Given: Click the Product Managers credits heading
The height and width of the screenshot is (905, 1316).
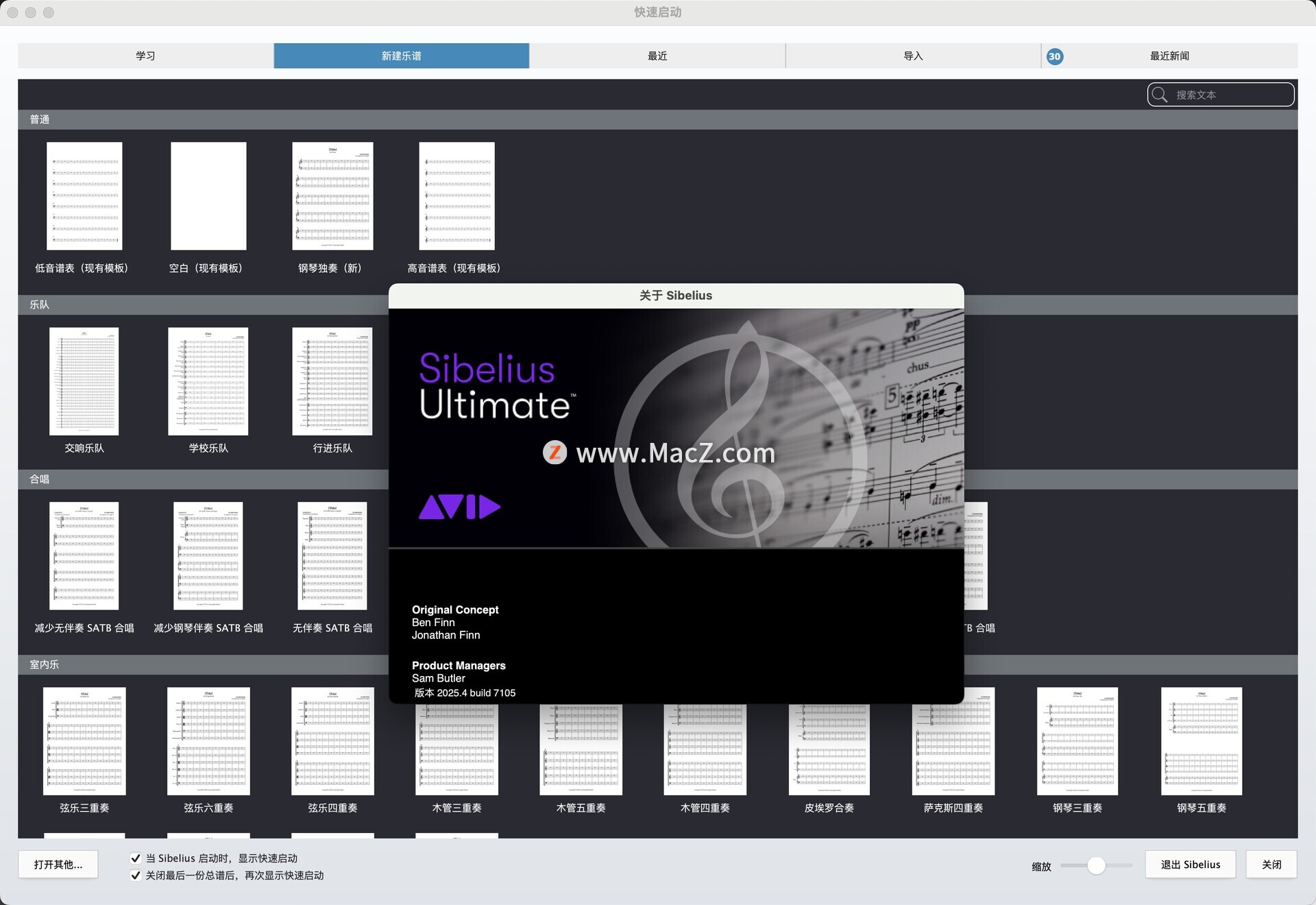Looking at the screenshot, I should click(459, 665).
